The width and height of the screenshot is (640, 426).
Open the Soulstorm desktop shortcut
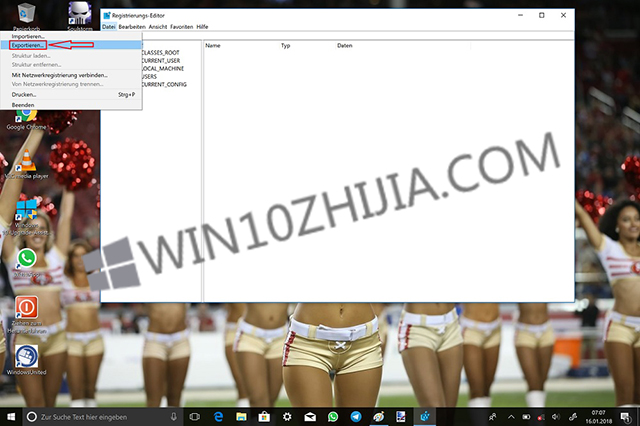click(80, 16)
